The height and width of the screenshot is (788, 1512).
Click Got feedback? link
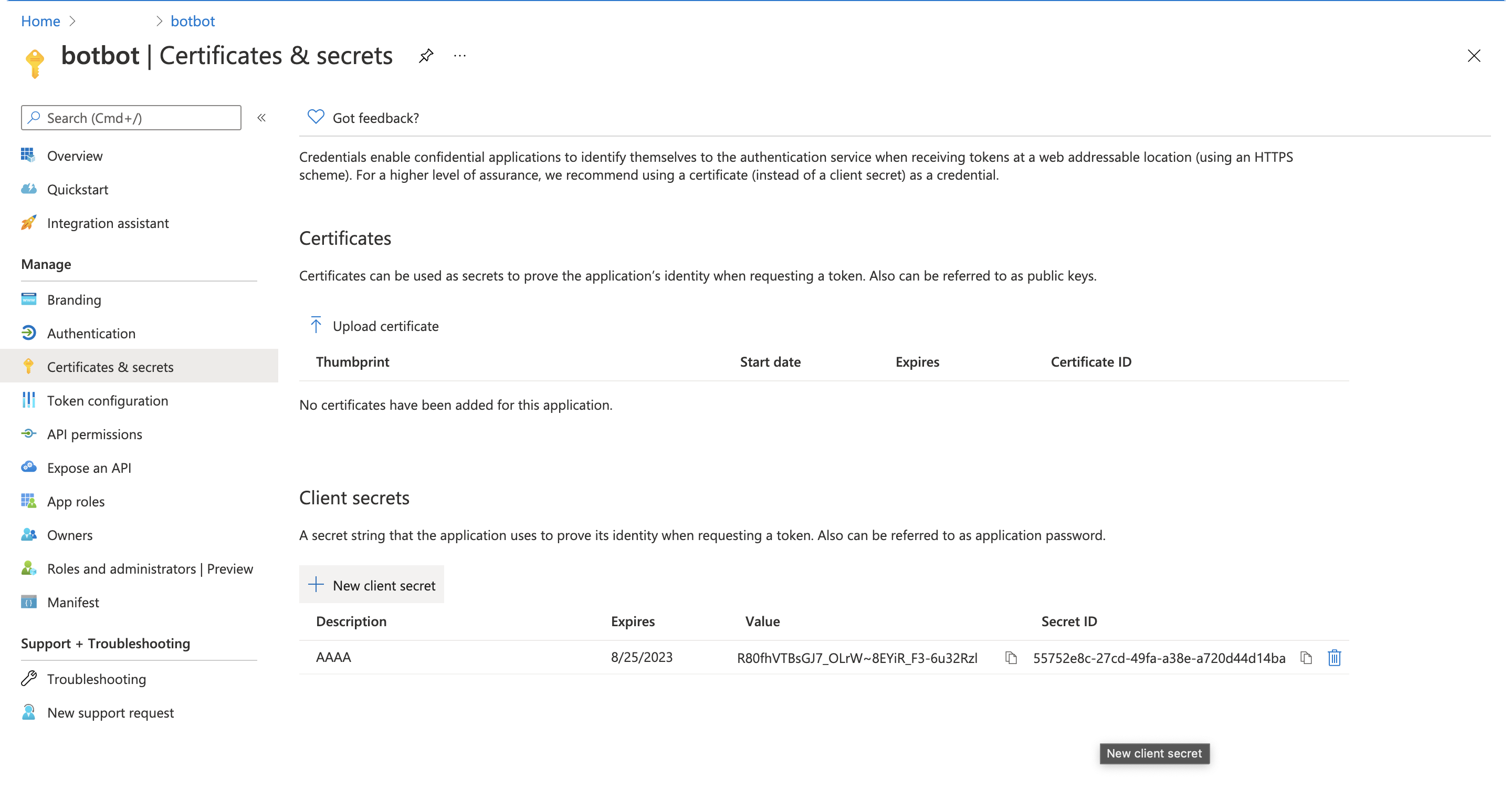(x=376, y=118)
